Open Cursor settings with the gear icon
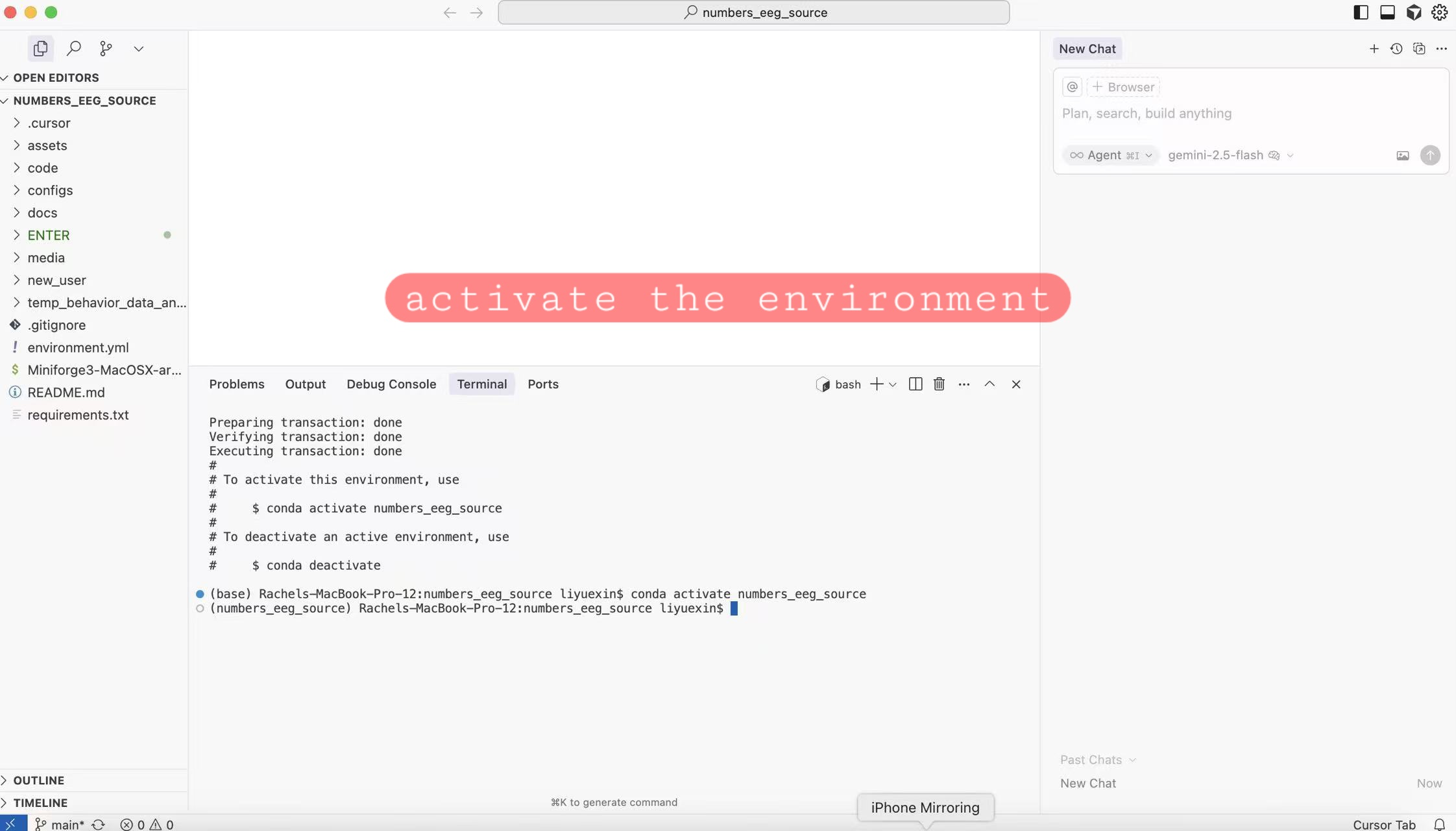 click(x=1438, y=12)
